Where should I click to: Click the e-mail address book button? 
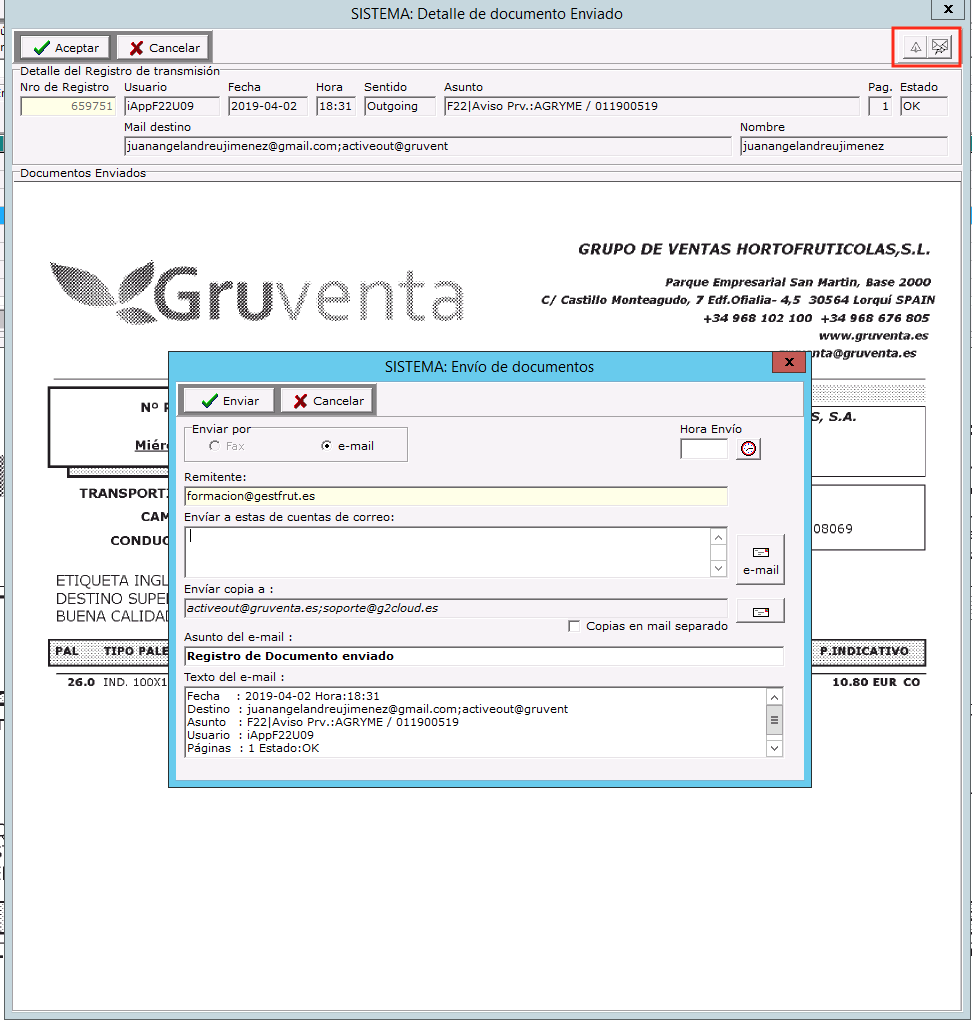point(760,559)
